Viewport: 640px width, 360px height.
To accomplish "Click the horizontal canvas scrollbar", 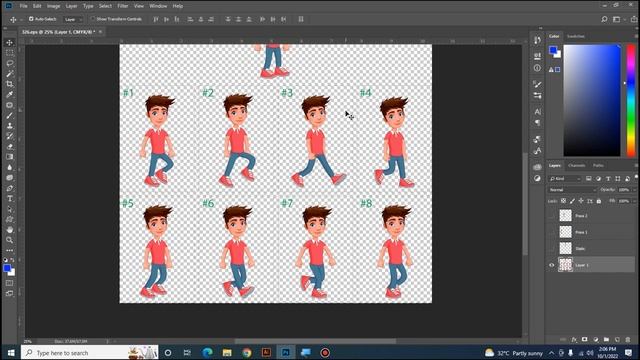I will (x=315, y=341).
